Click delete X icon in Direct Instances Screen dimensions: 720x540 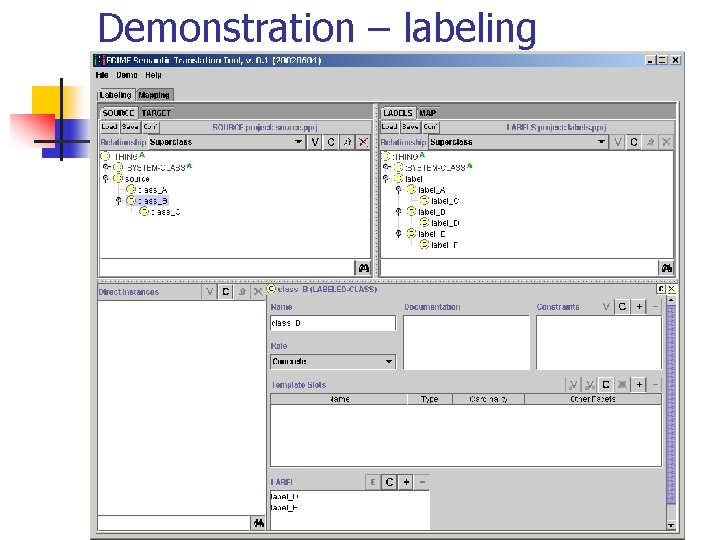(x=258, y=292)
